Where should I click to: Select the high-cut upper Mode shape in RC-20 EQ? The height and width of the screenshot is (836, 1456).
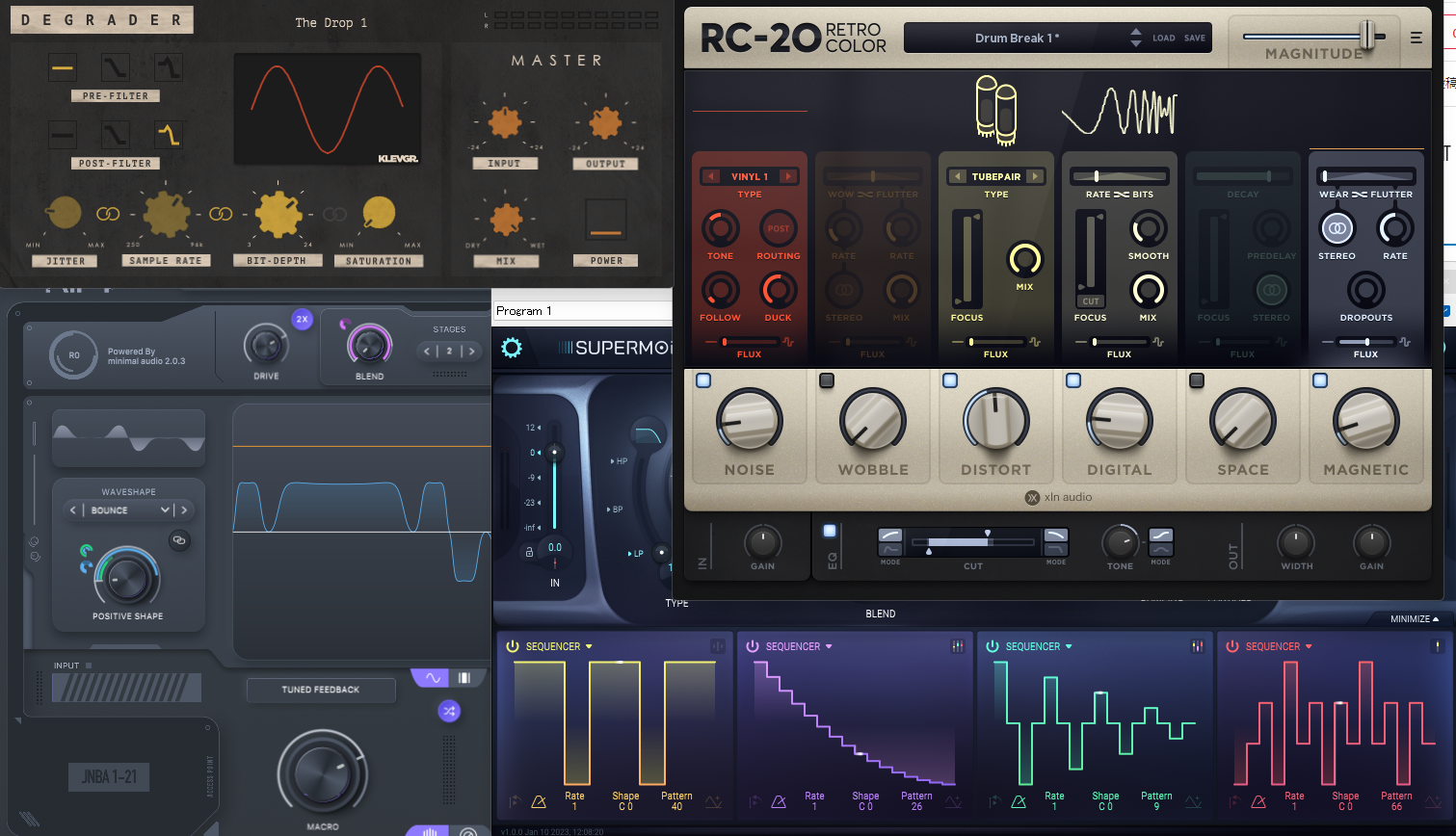pyautogui.click(x=1056, y=535)
